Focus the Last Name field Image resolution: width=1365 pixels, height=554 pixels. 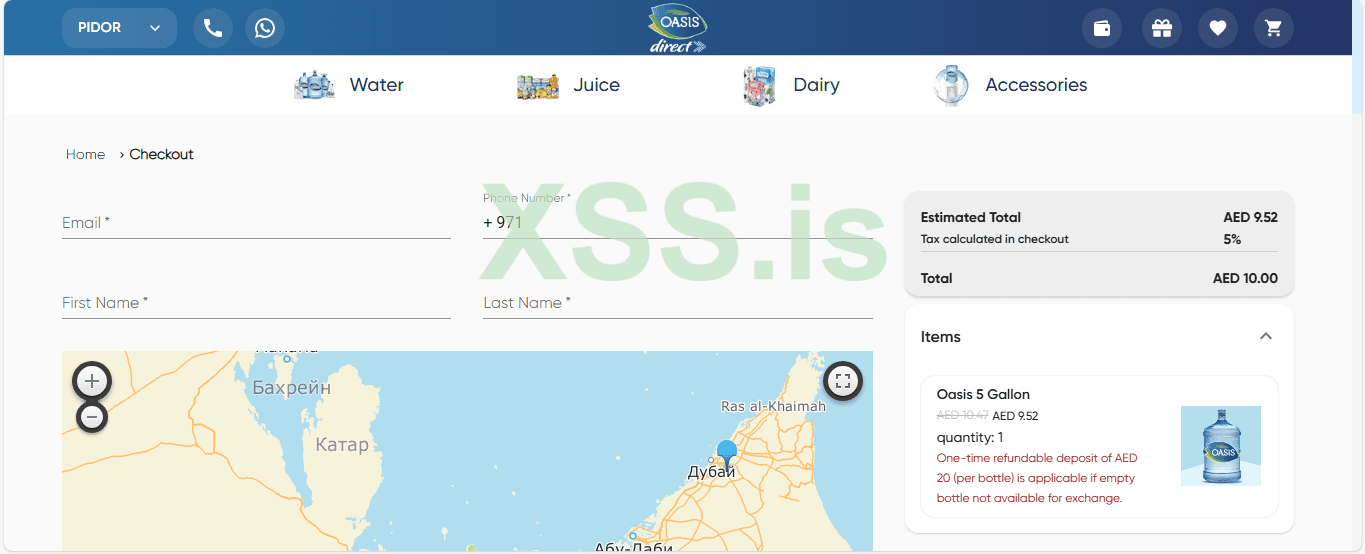[678, 302]
